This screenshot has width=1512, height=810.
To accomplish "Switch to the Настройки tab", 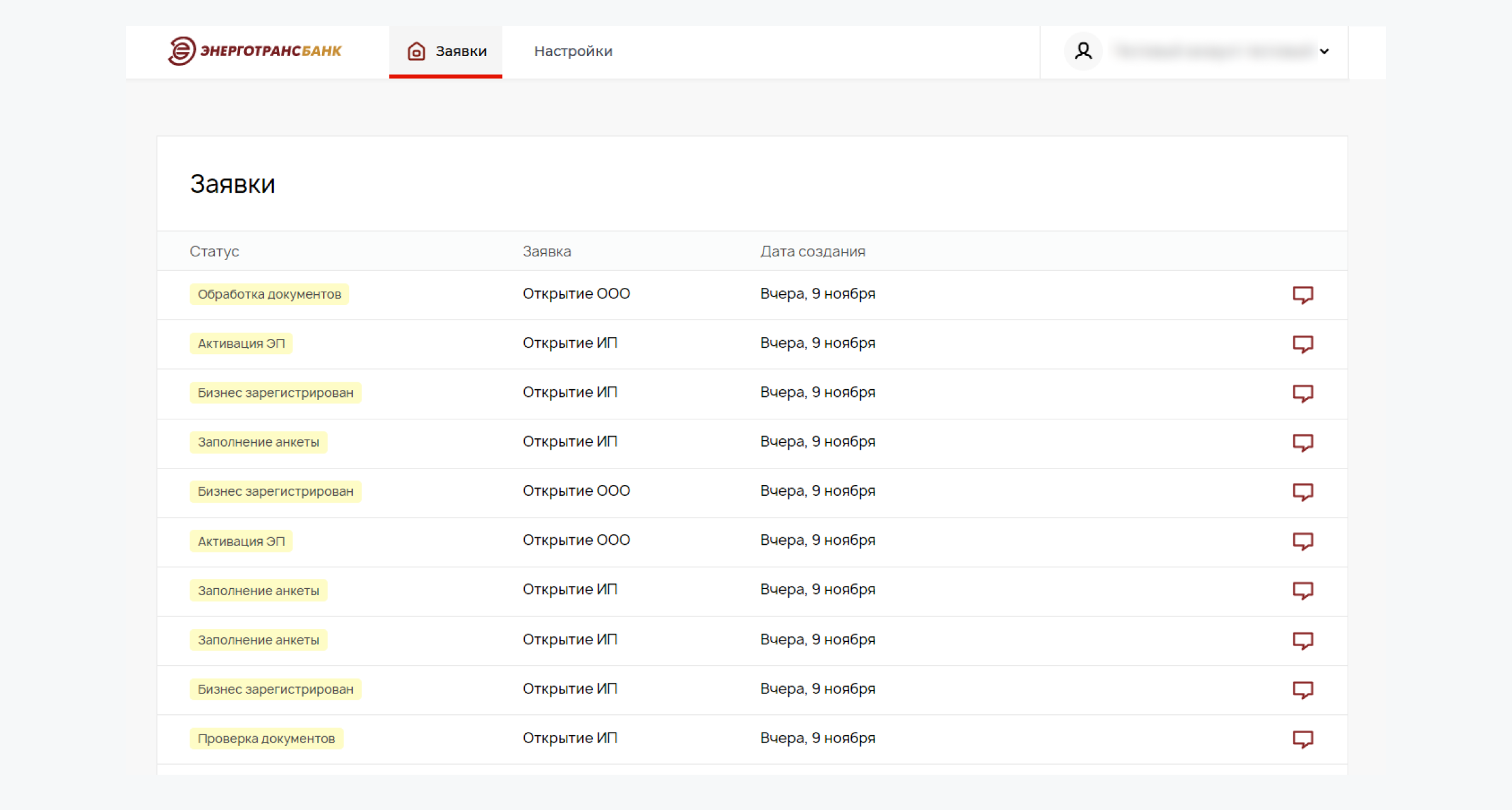I will [x=573, y=51].
